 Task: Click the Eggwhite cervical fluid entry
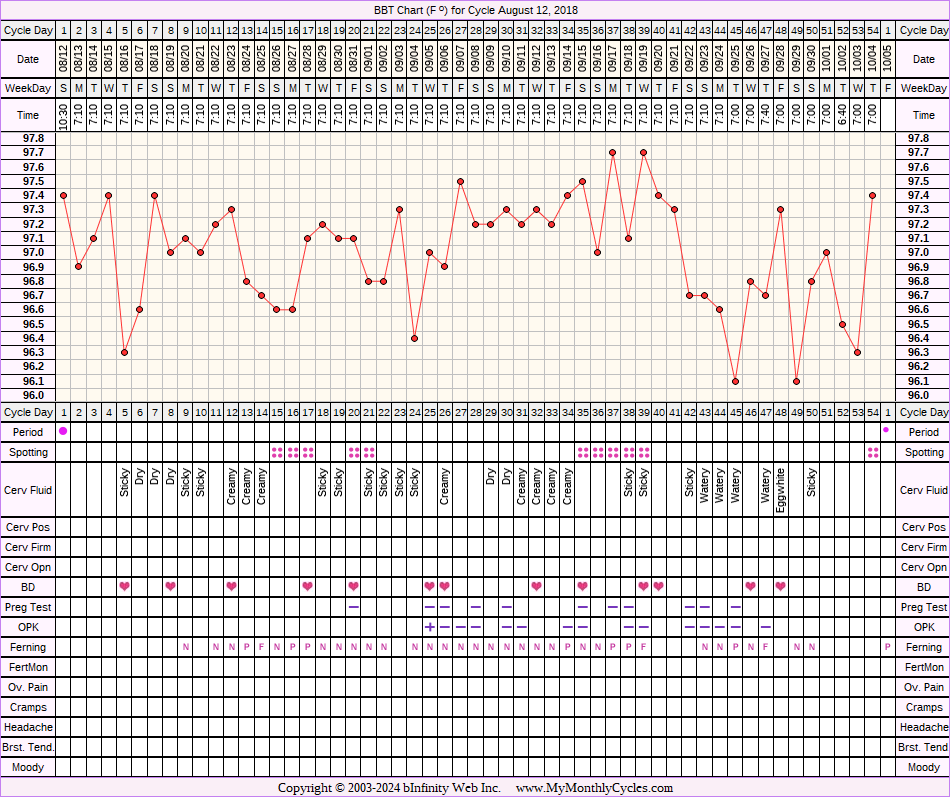pyautogui.click(x=780, y=490)
